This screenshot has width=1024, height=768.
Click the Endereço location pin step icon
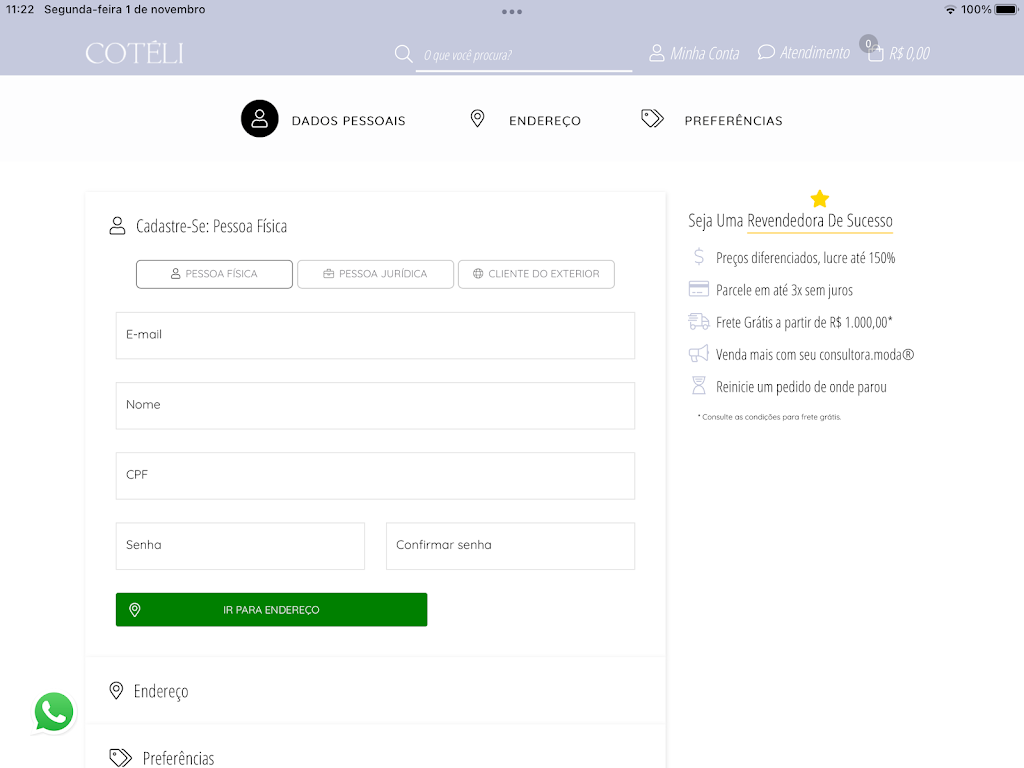pos(477,119)
